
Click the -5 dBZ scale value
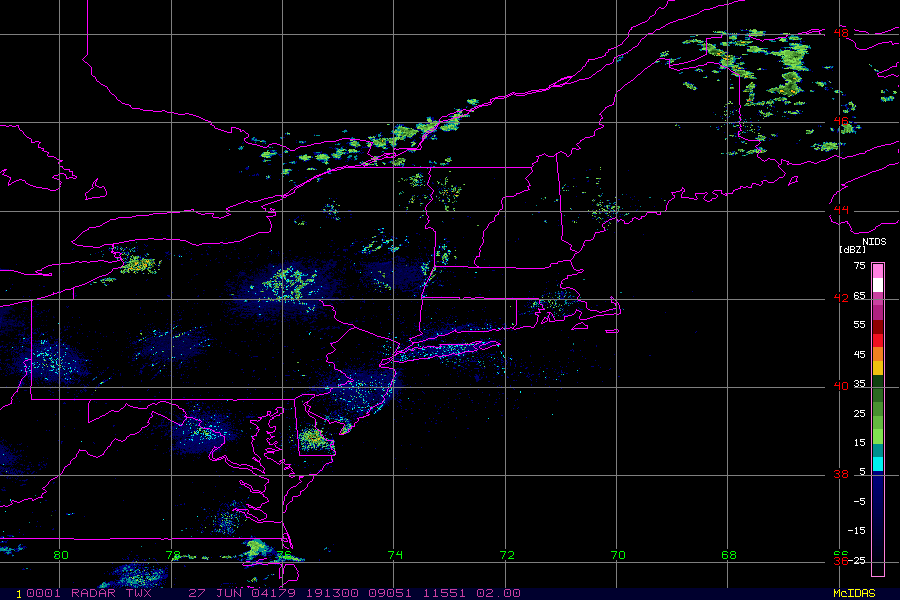pos(859,502)
